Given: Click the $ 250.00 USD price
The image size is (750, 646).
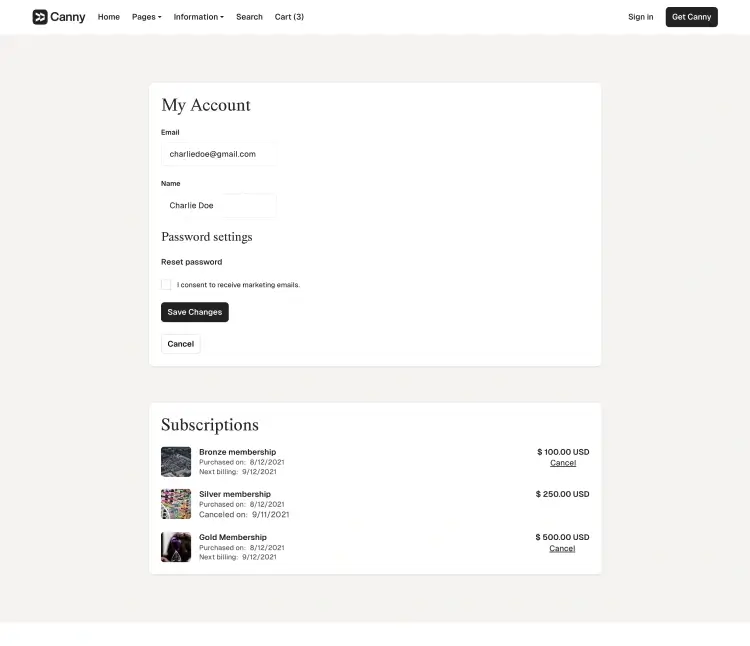Looking at the screenshot, I should coord(562,494).
